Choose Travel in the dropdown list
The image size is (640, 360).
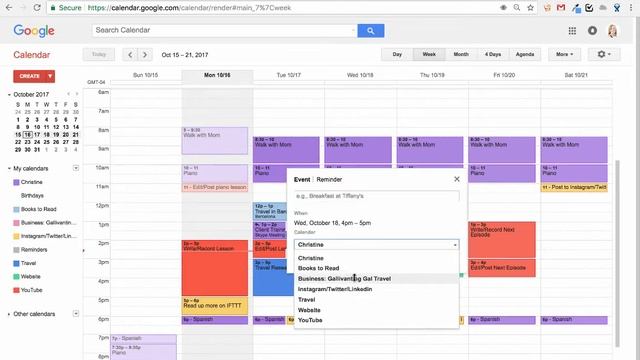(376, 300)
